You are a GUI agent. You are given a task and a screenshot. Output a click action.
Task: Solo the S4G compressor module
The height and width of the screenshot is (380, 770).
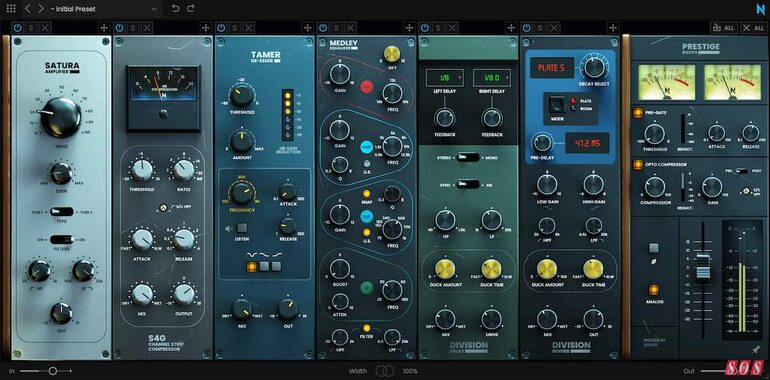[x=133, y=28]
